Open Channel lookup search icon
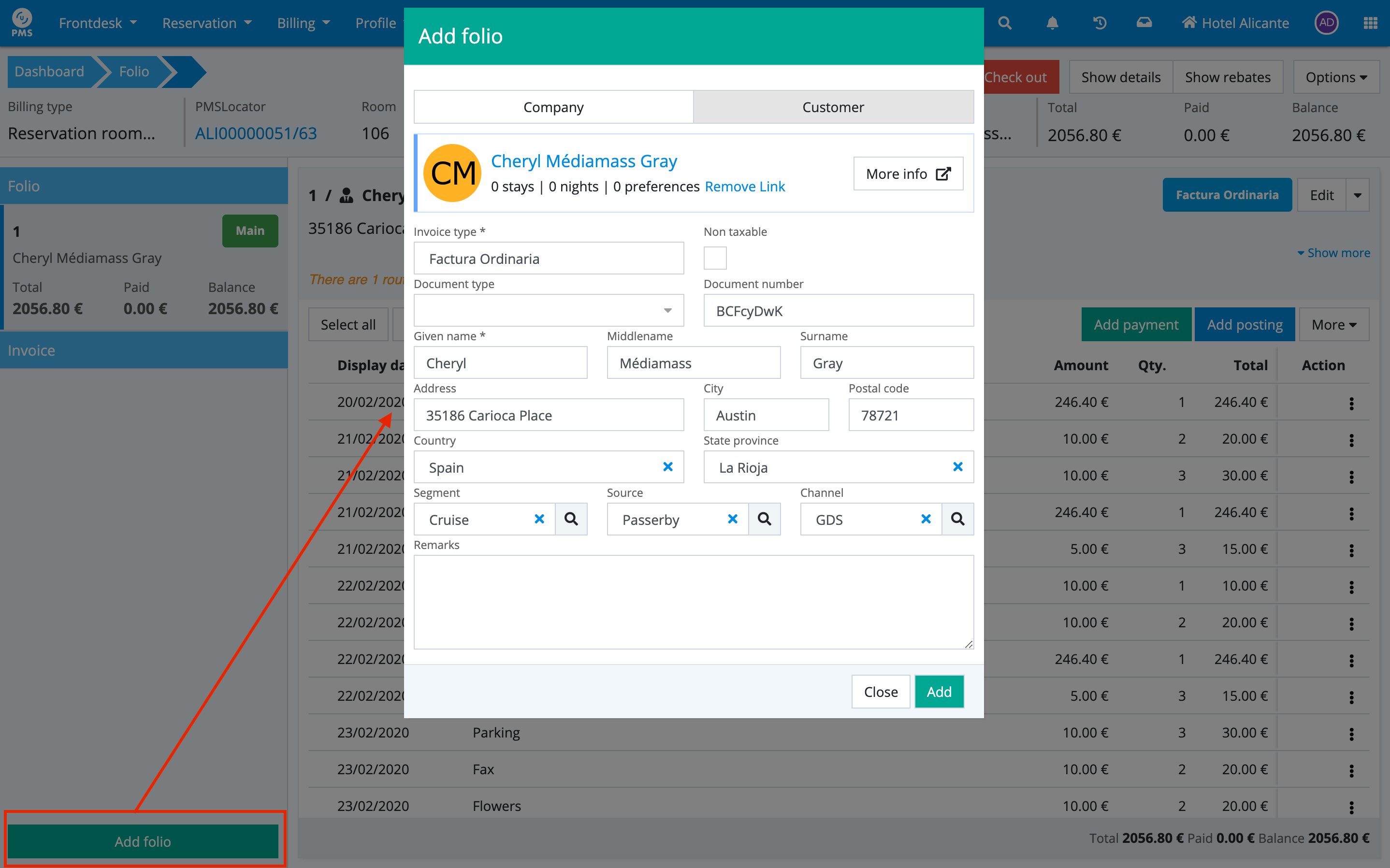This screenshot has width=1390, height=868. [957, 519]
